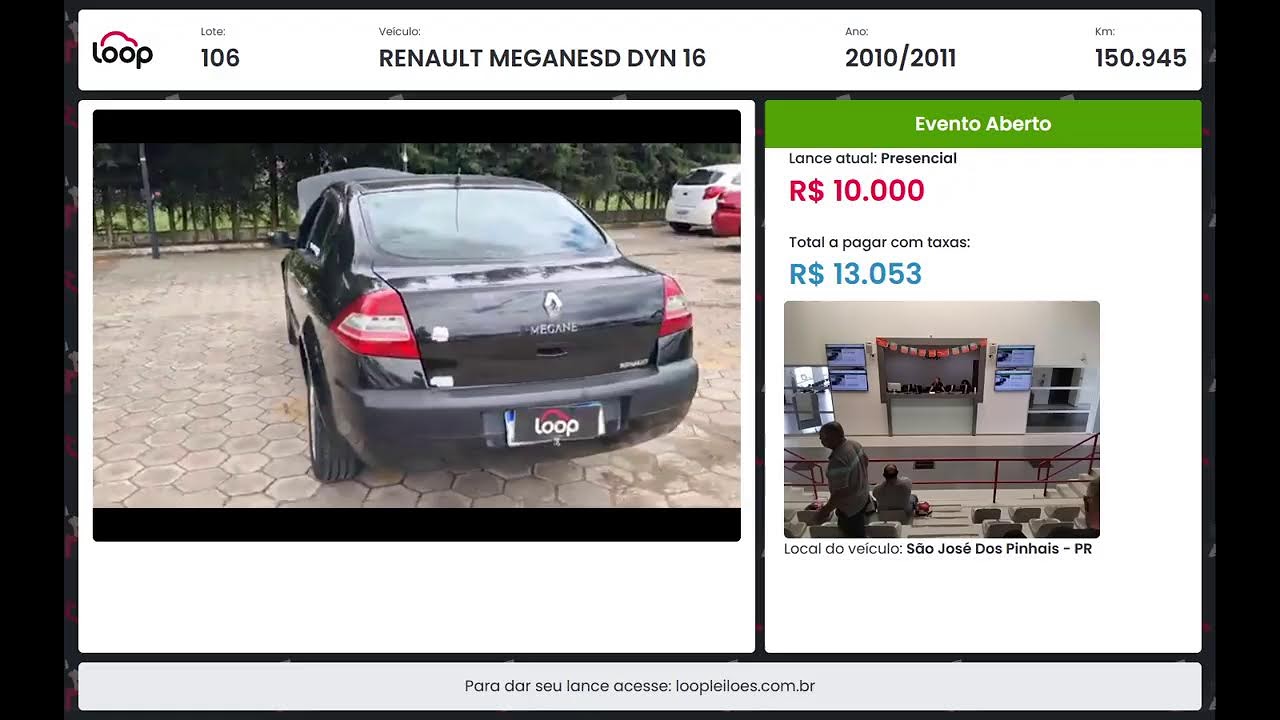Click the loopleiloes.com.br bidding instruction text

tap(640, 686)
